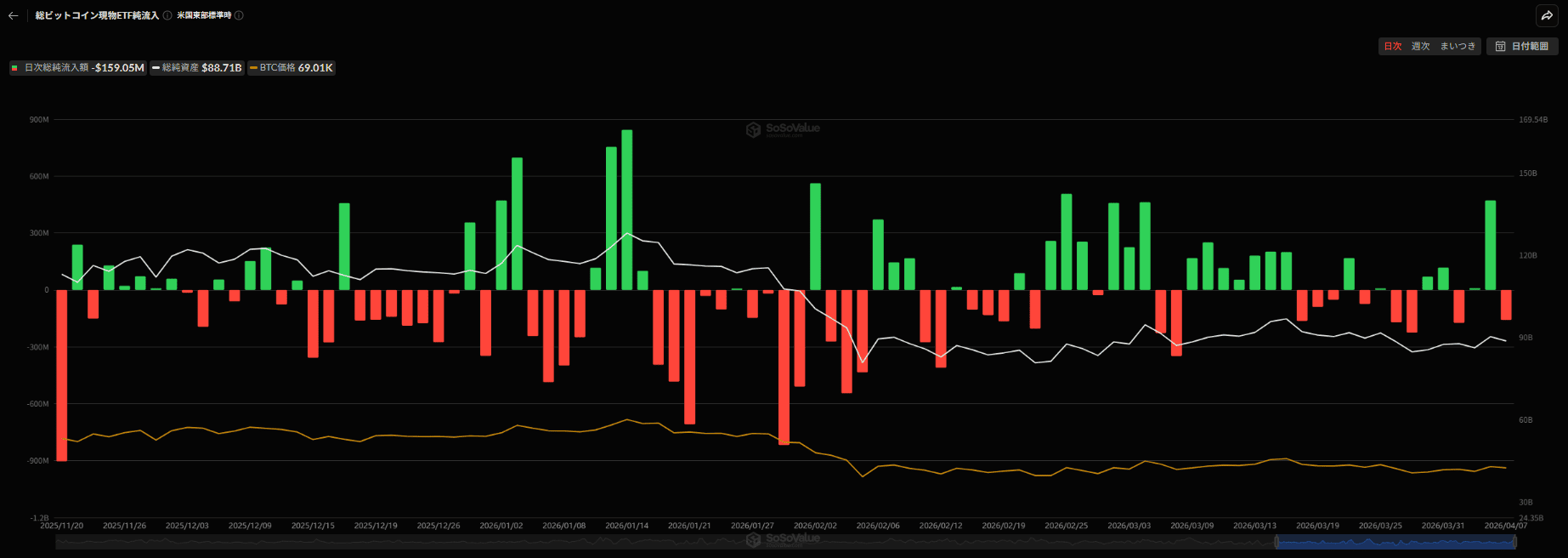Click the blue selected range in timeline slider

1394,542
